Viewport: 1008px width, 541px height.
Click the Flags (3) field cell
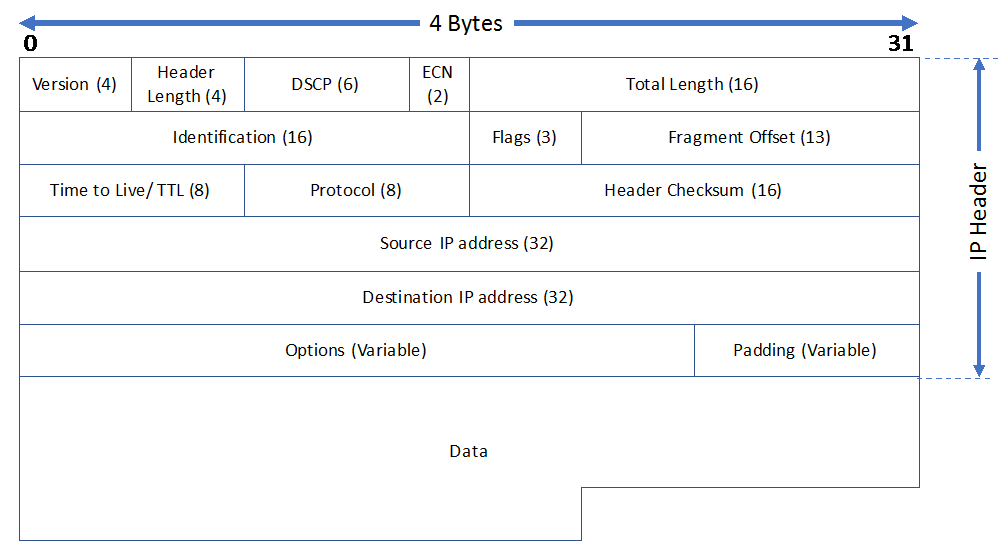click(525, 138)
